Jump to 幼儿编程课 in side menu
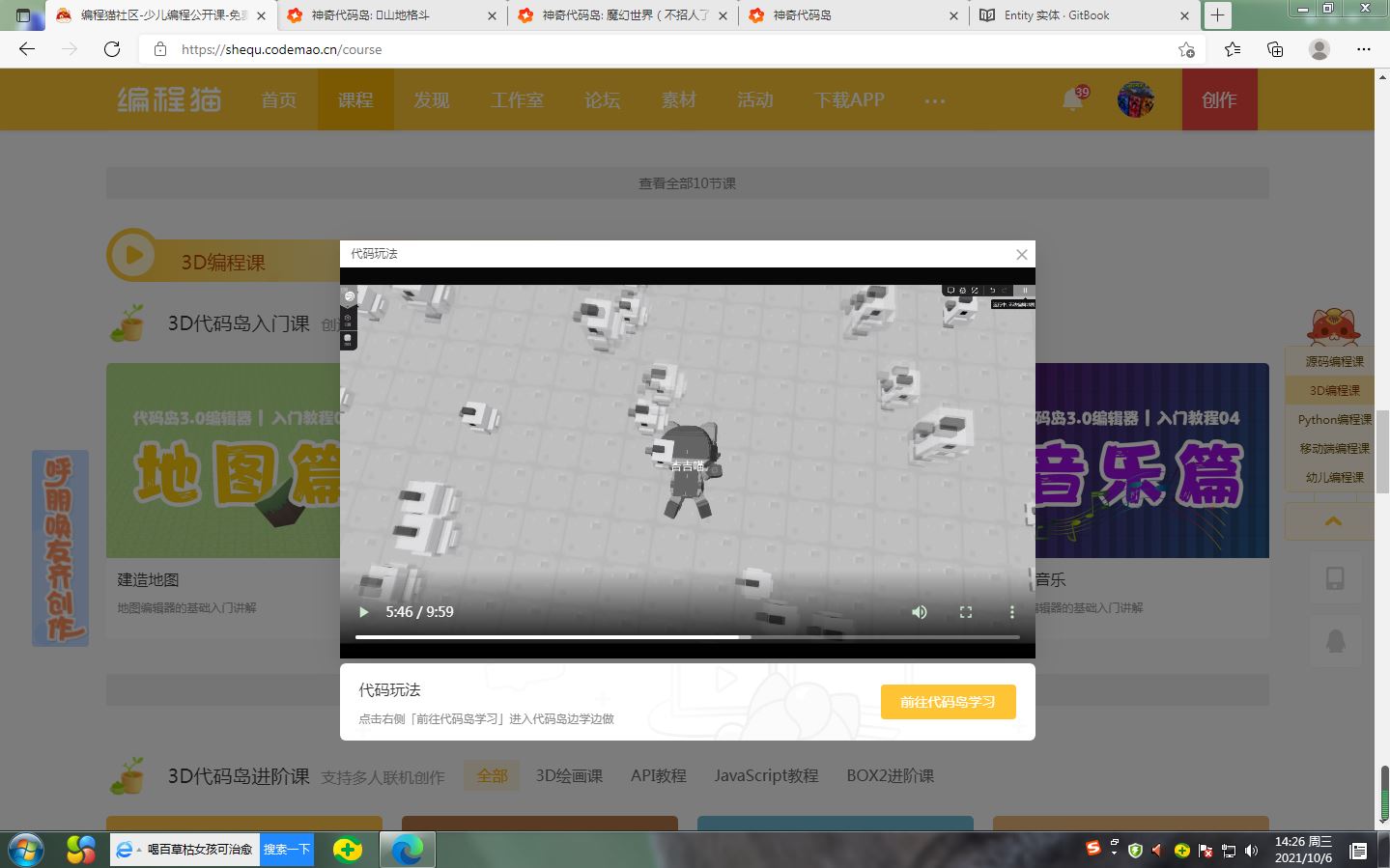This screenshot has width=1390, height=868. 1335,477
